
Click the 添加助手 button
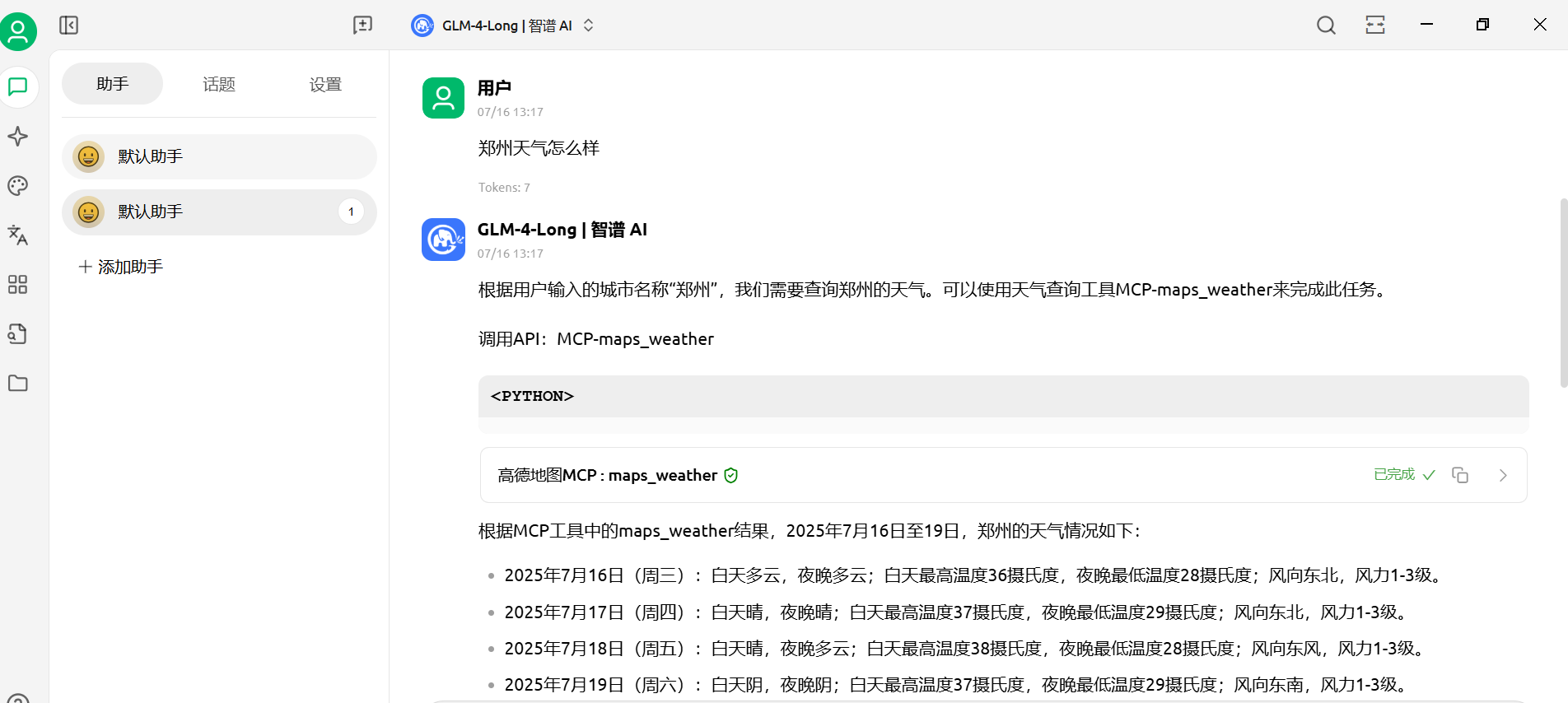pos(121,267)
